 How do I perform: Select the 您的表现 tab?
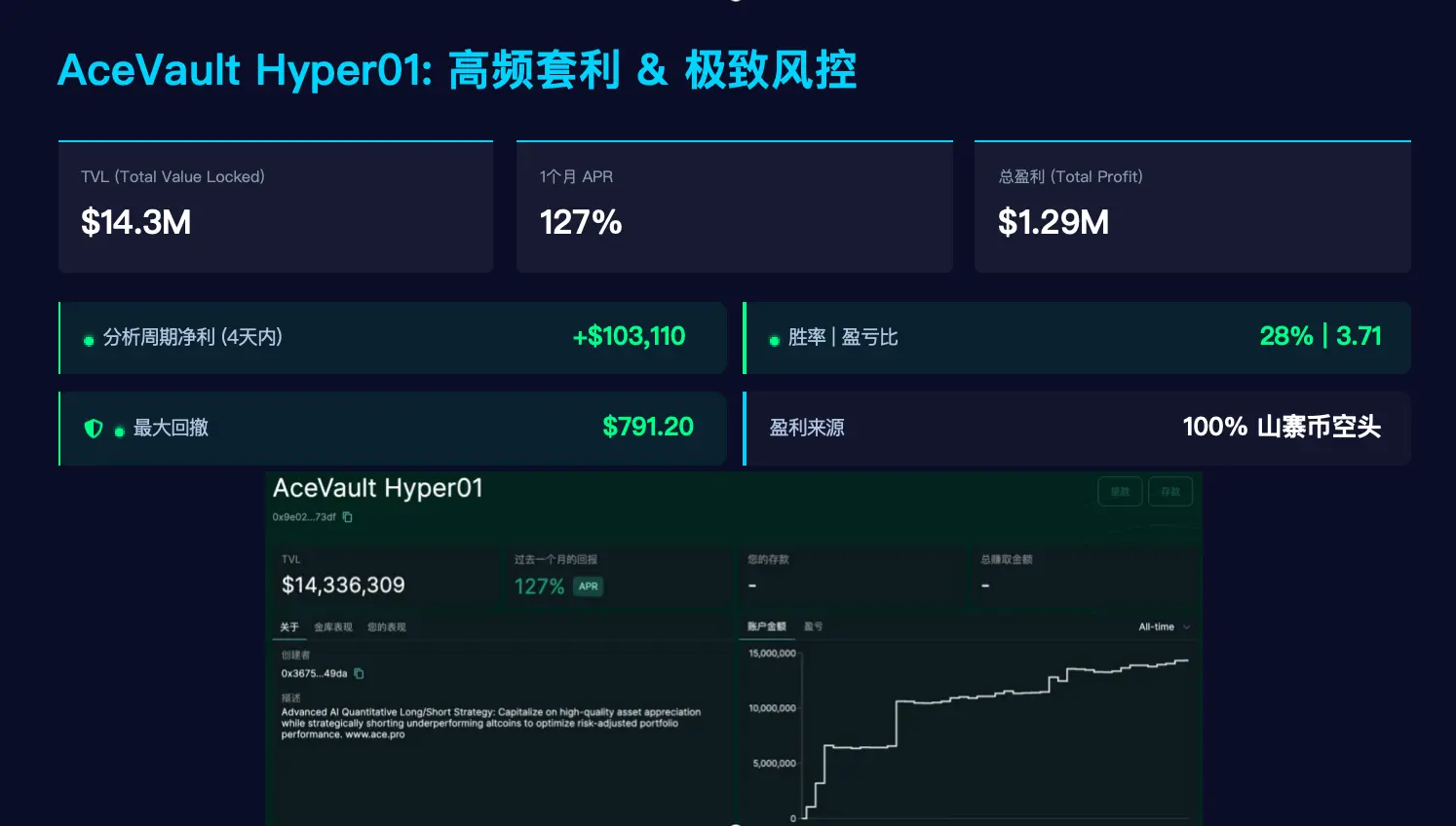[386, 627]
